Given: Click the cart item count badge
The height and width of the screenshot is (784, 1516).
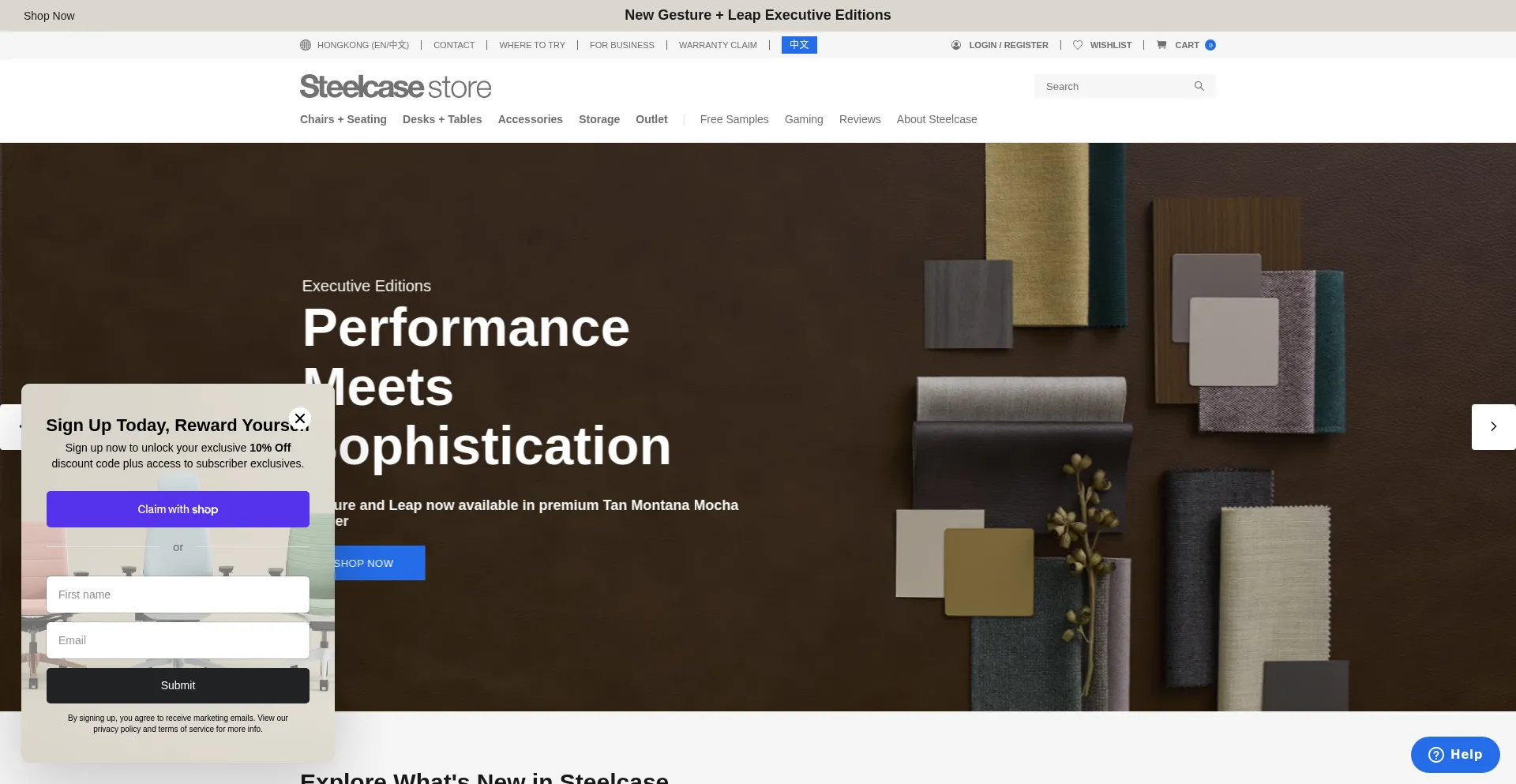Looking at the screenshot, I should tap(1210, 45).
